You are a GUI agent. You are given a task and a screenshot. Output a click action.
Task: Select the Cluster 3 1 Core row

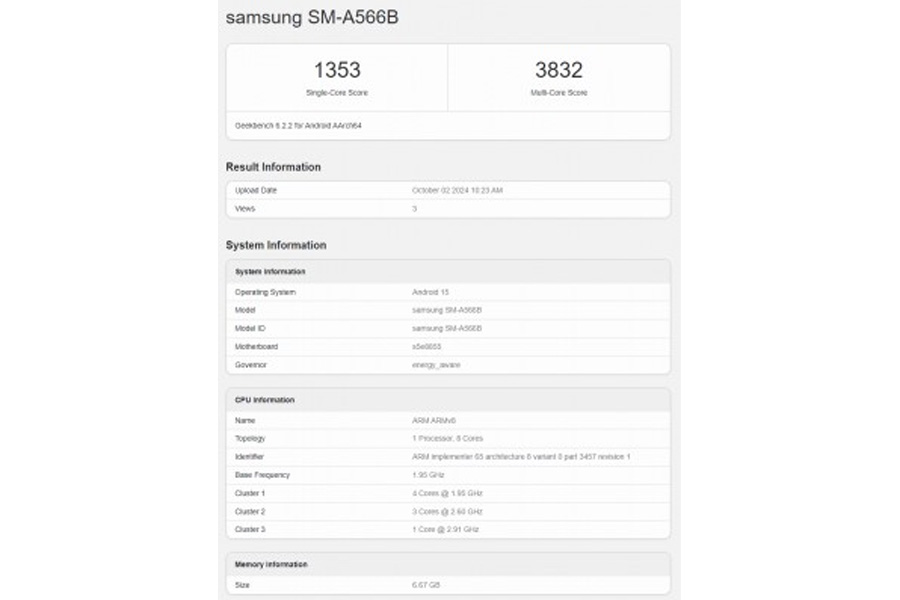coord(448,528)
